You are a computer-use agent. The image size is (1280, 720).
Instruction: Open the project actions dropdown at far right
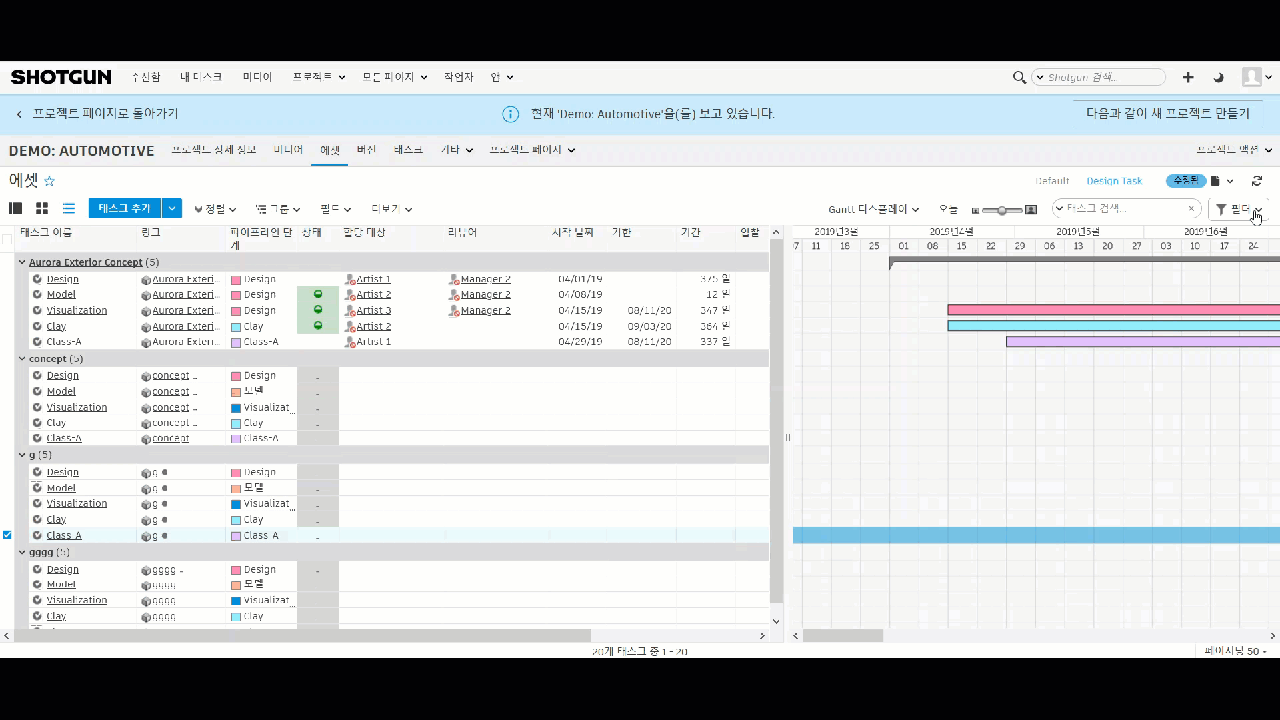(1234, 150)
